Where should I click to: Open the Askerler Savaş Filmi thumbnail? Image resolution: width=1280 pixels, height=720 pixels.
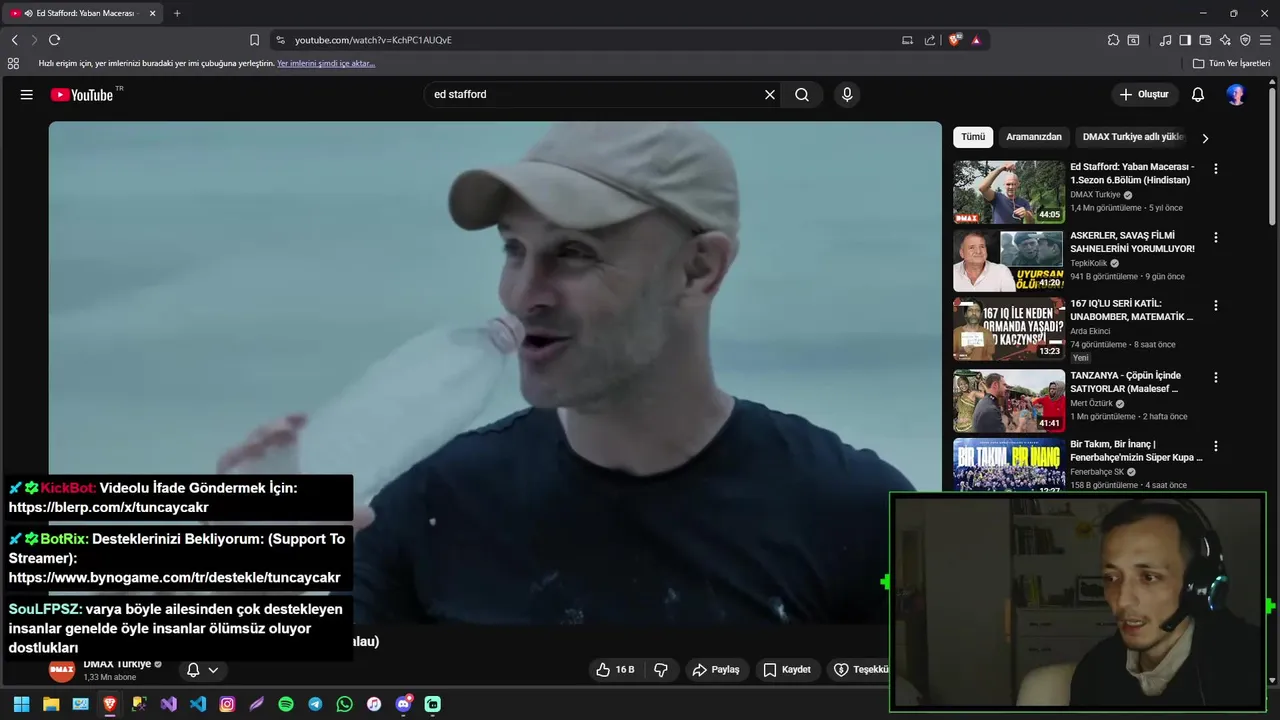pyautogui.click(x=1009, y=260)
